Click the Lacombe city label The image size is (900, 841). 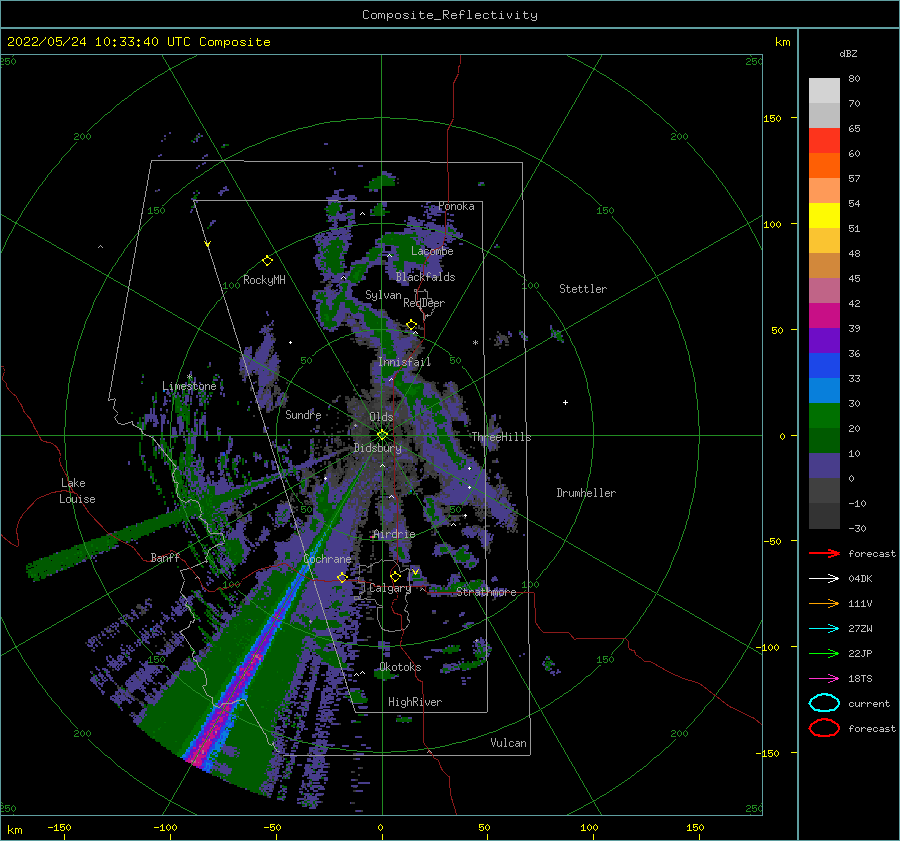point(432,251)
